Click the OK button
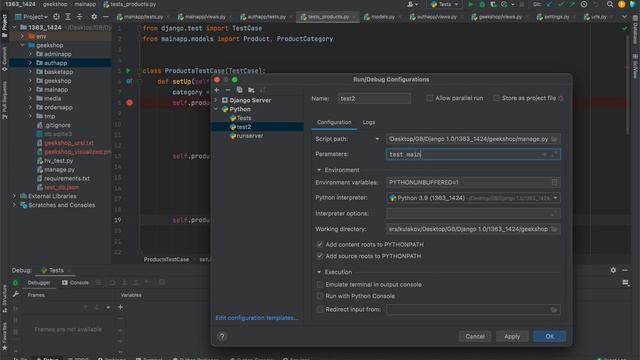This screenshot has width=640, height=360. (x=549, y=336)
